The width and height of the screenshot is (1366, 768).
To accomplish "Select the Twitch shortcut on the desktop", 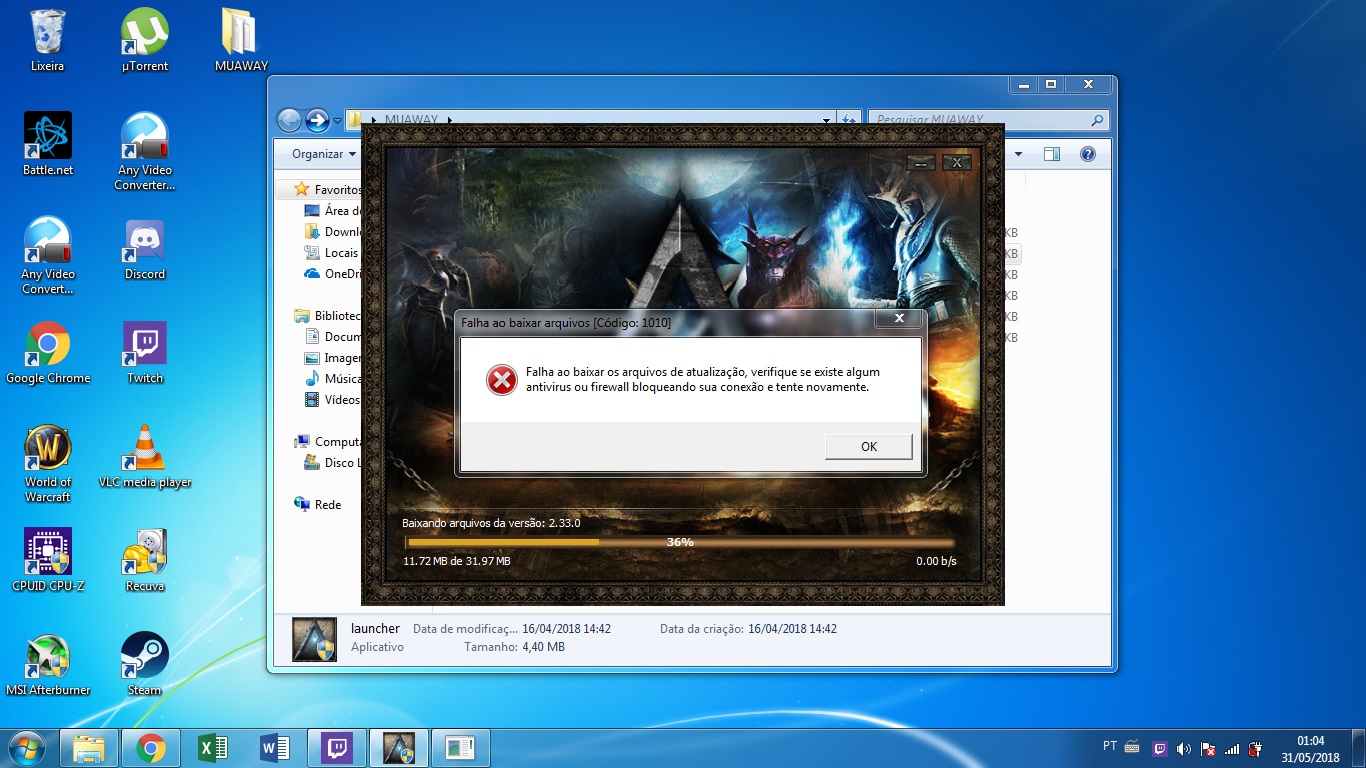I will click(x=145, y=352).
